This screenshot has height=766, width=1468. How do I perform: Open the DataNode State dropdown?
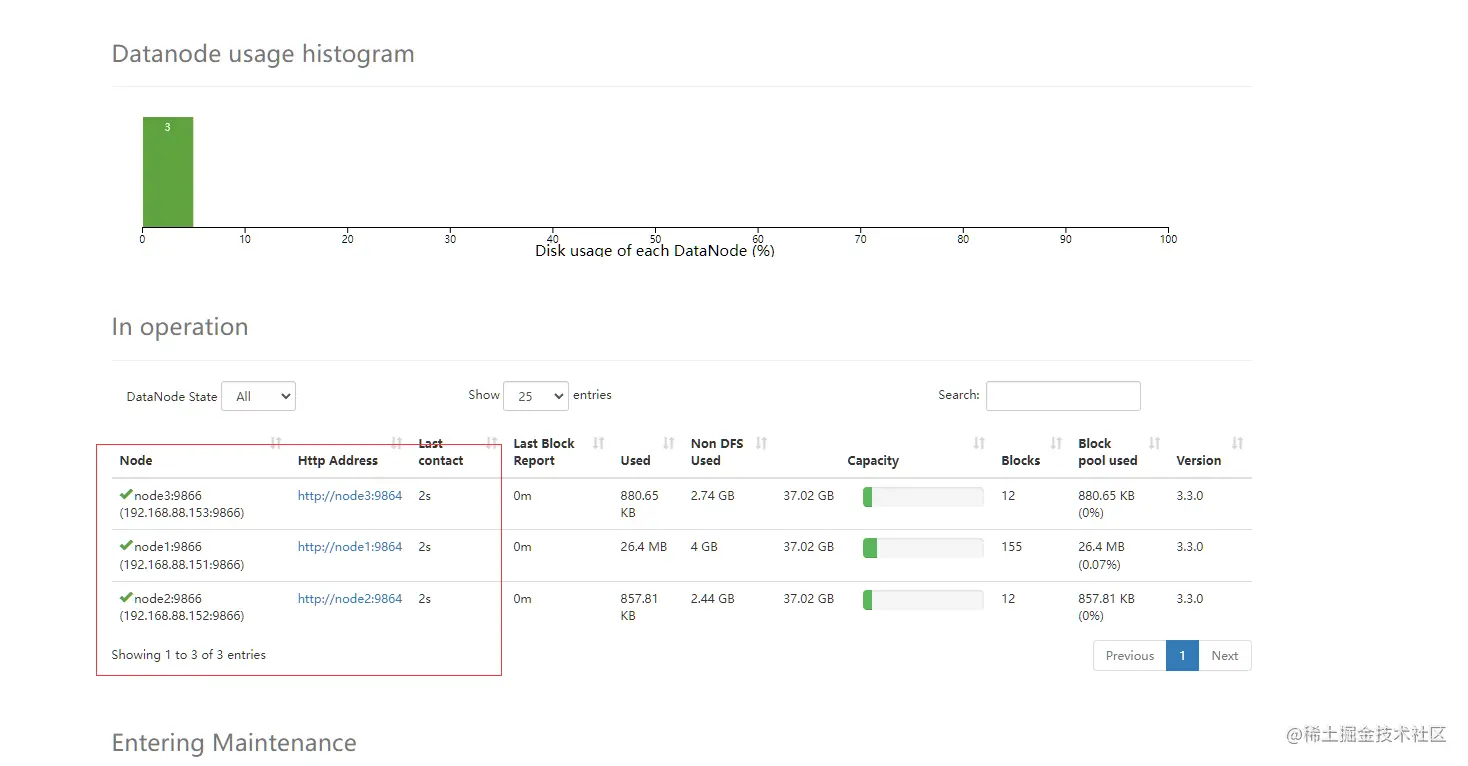(258, 396)
